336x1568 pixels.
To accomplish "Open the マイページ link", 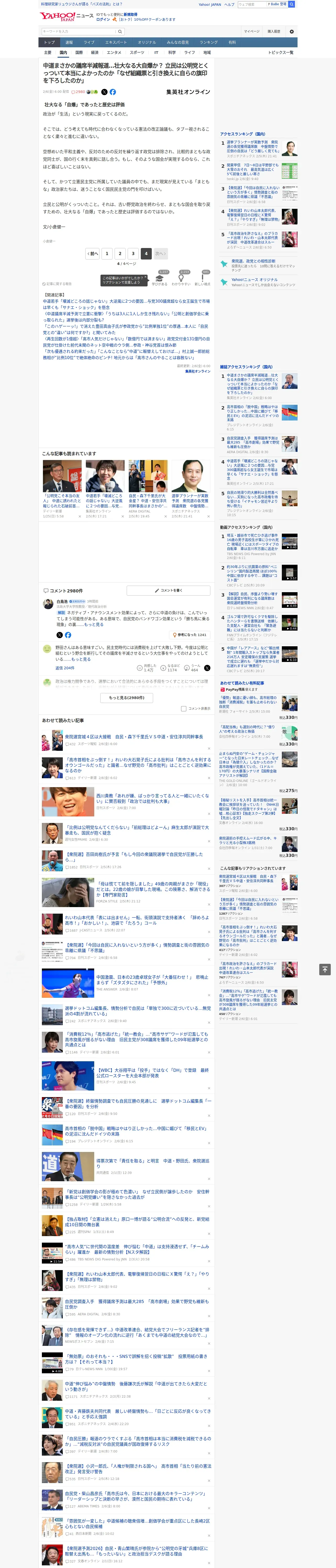I will (x=252, y=32).
